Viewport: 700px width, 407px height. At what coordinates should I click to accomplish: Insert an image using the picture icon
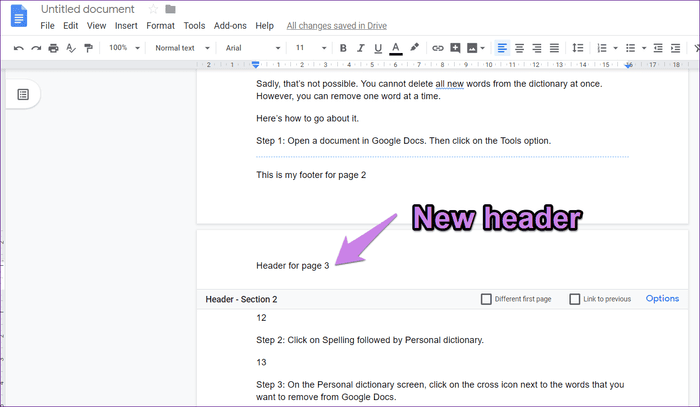pos(472,48)
